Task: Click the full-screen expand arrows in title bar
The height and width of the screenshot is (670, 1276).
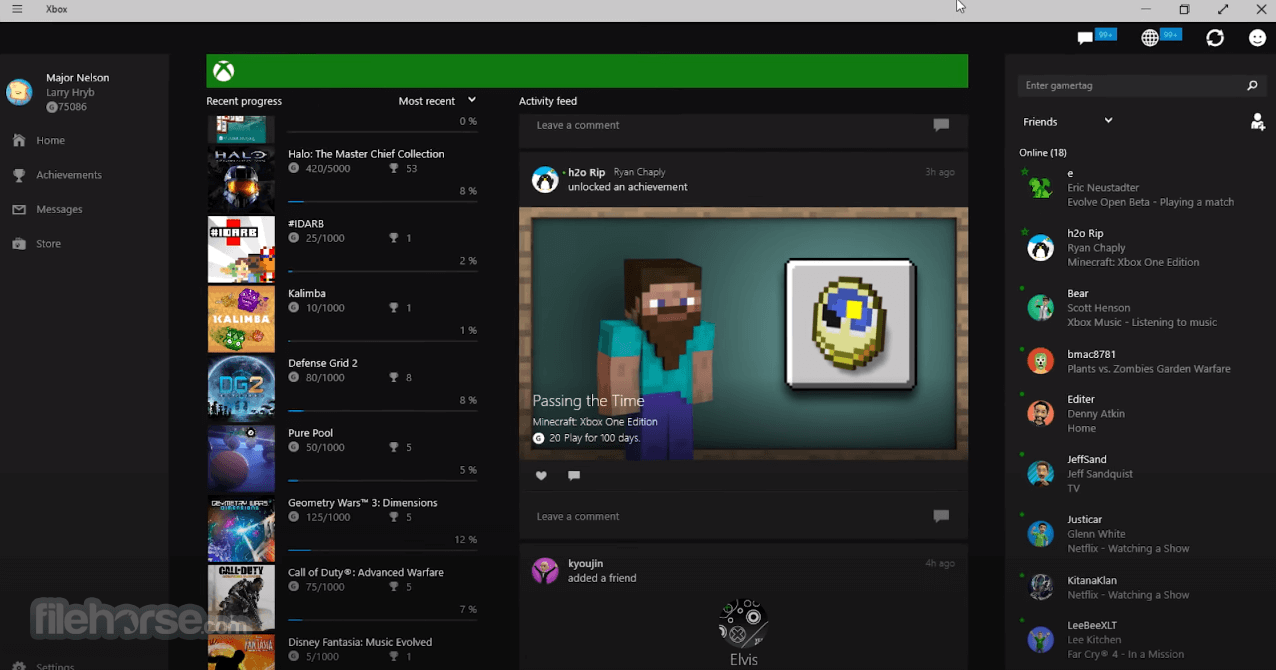Action: pos(1223,9)
